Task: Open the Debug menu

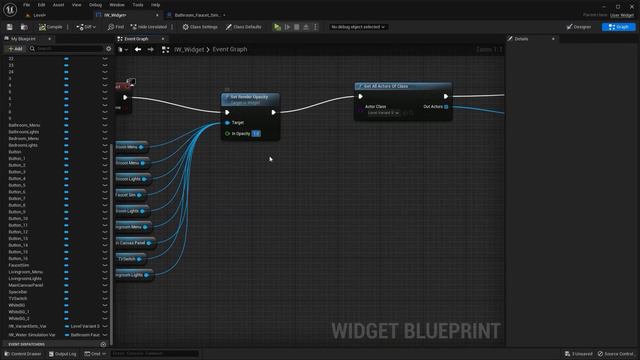Action: tap(95, 5)
